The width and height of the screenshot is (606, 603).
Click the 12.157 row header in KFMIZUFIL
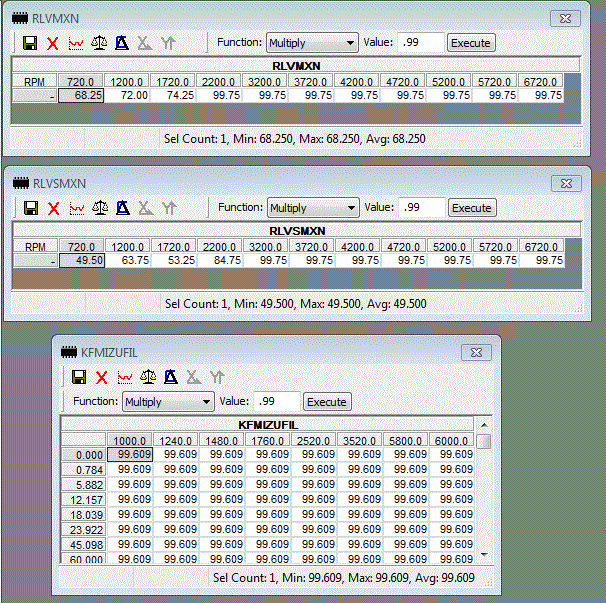pyautogui.click(x=83, y=500)
